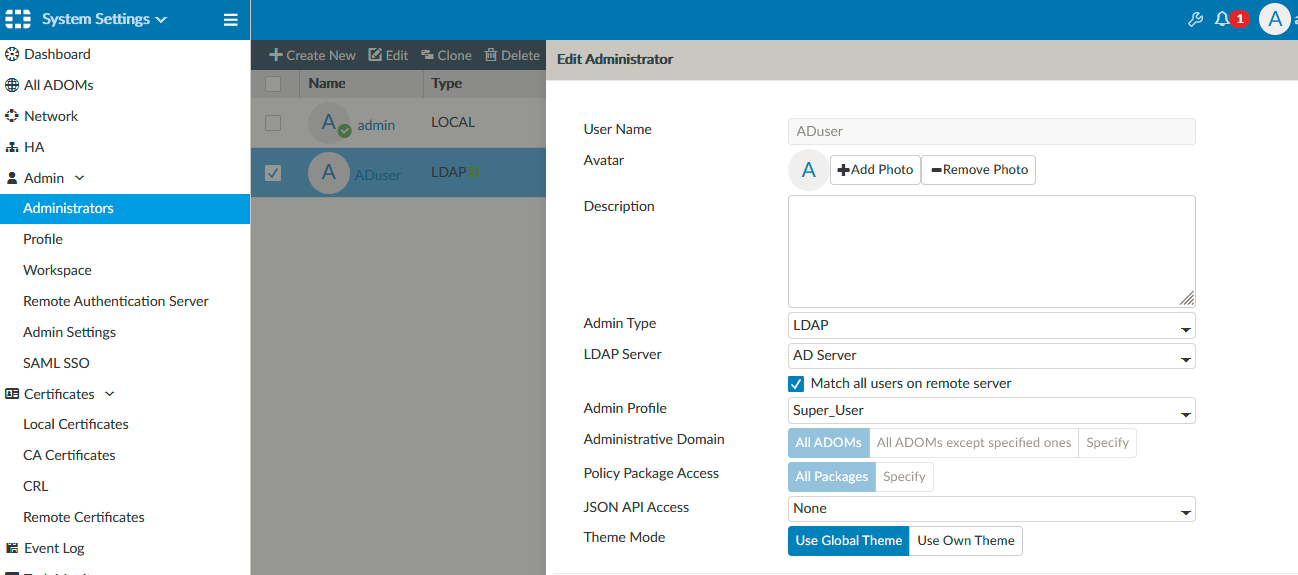
Task: Go to Remote Authentication Server page
Action: 116,301
